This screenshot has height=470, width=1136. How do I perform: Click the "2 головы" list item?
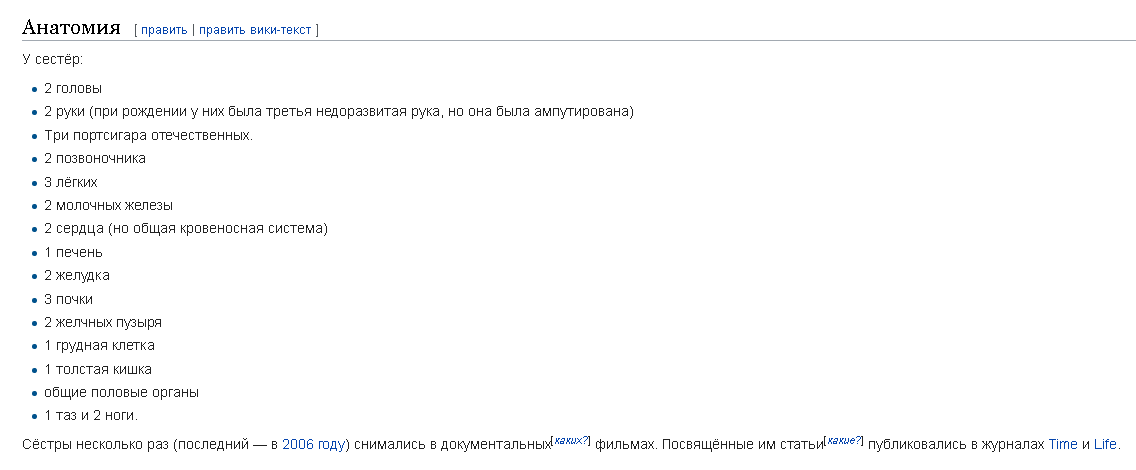(73, 88)
